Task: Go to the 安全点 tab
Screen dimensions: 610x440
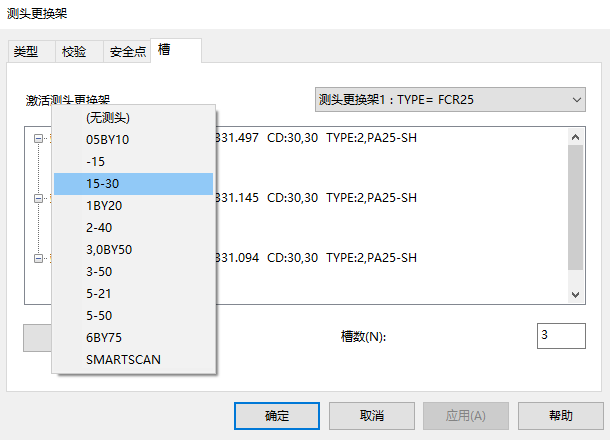Action: [127, 52]
